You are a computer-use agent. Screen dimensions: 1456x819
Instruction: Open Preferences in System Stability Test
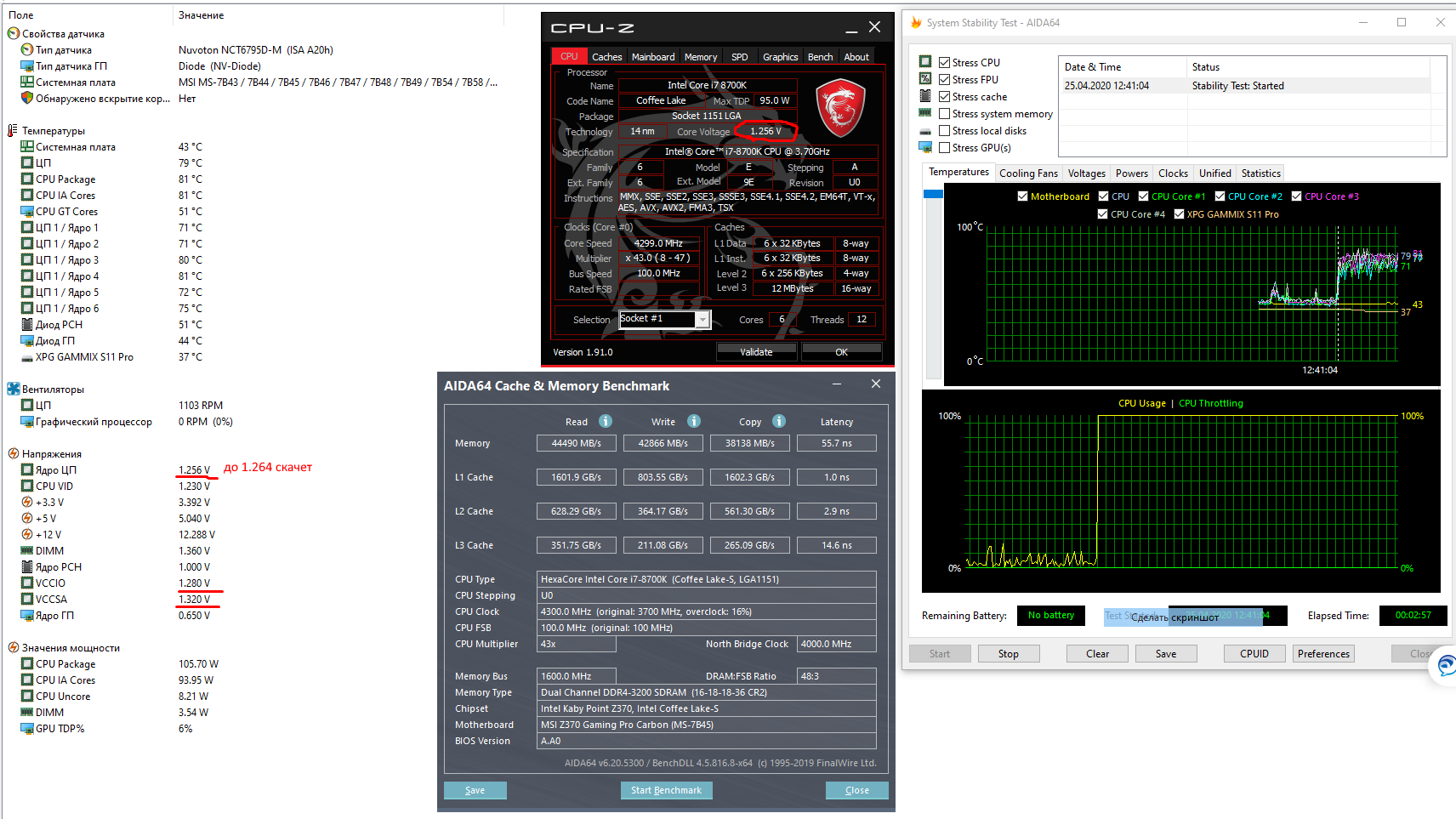tap(1323, 654)
